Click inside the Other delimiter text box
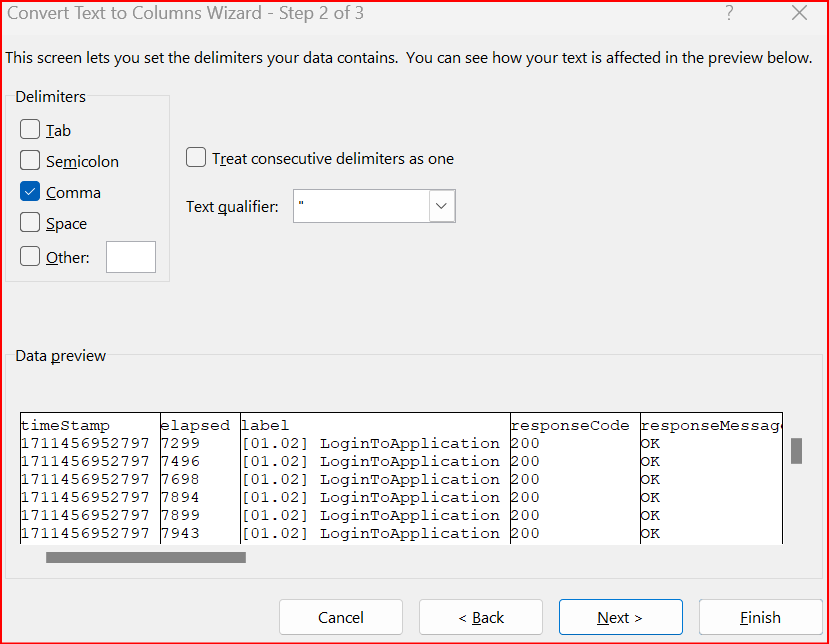Image resolution: width=829 pixels, height=644 pixels. [130, 256]
